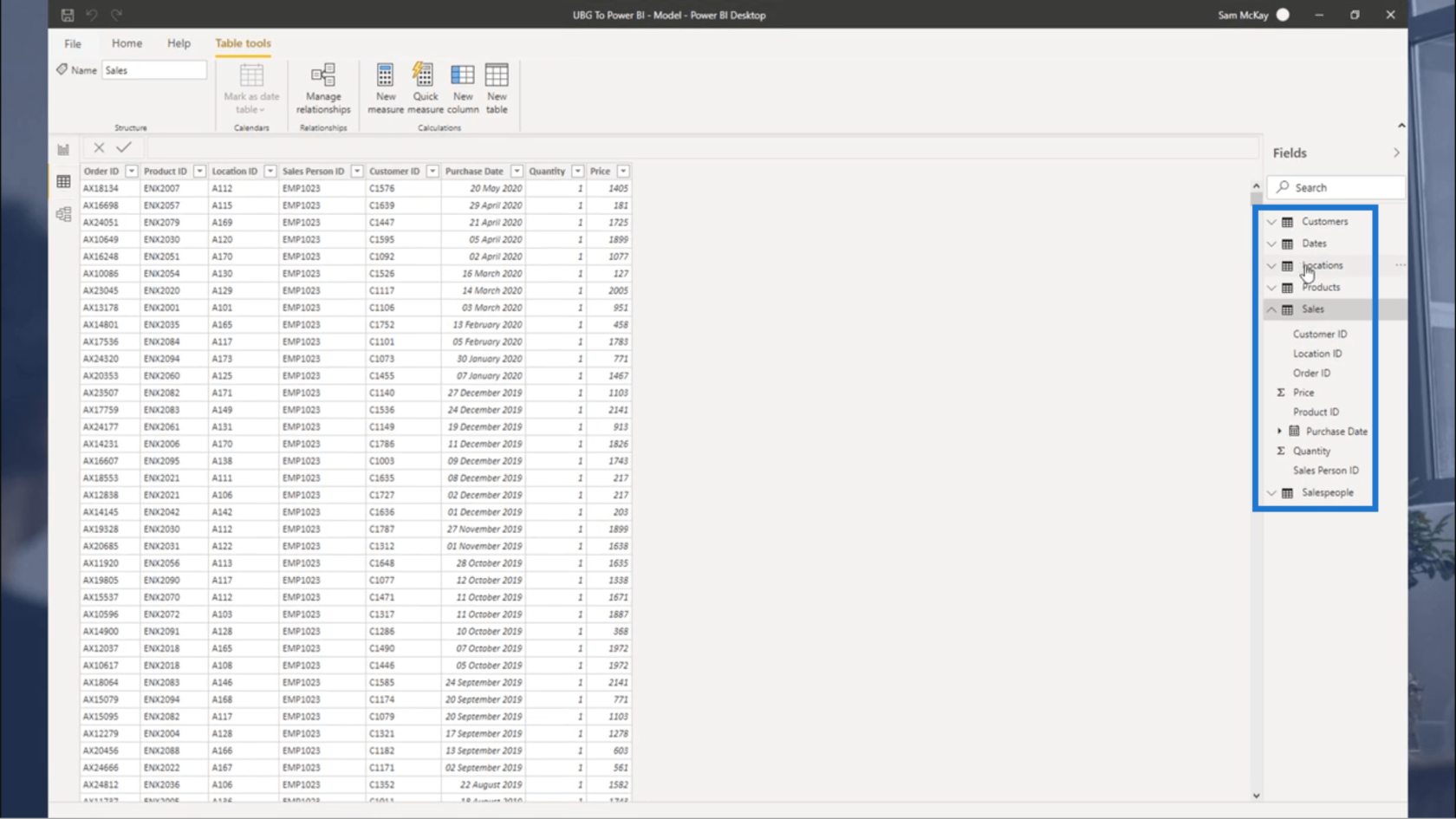Create a Quick measure
1456x819 pixels.
pos(425,88)
